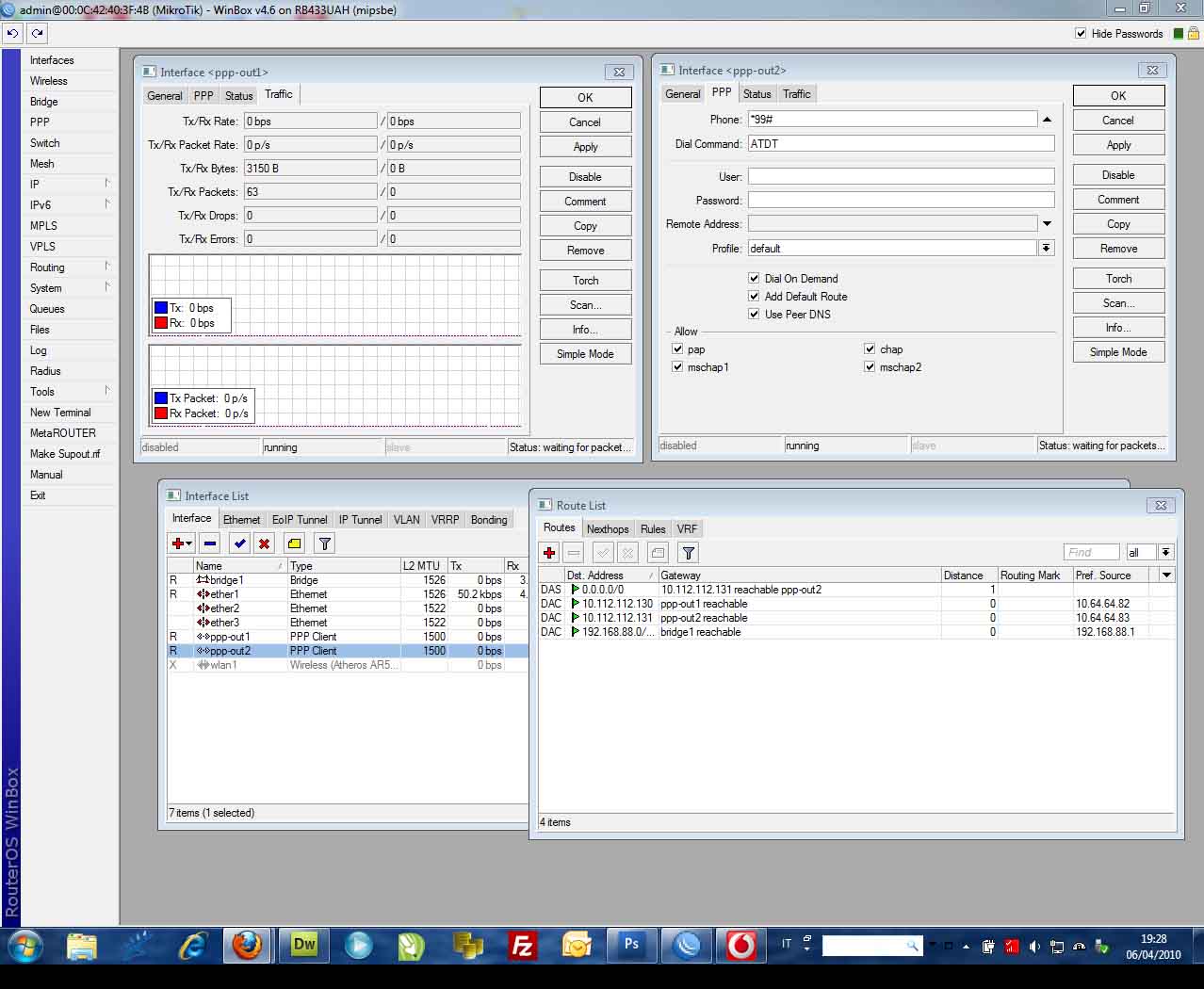Image resolution: width=1204 pixels, height=989 pixels.
Task: Toggle the Dial On Demand checkbox
Action: pyautogui.click(x=754, y=279)
